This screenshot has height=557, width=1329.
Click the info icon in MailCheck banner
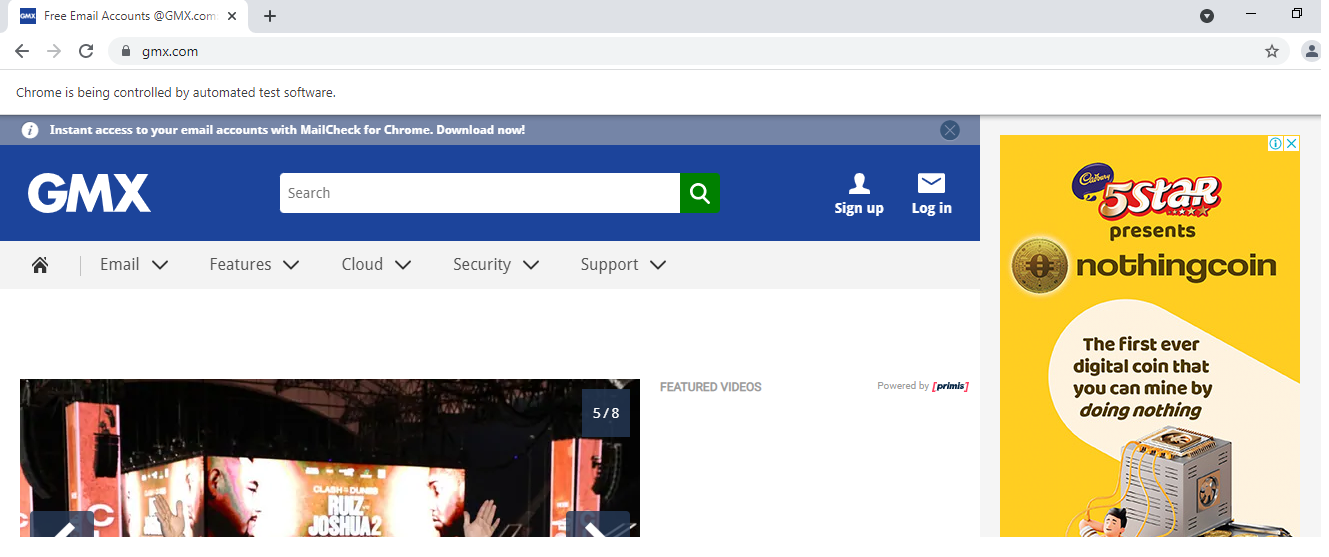coord(30,130)
